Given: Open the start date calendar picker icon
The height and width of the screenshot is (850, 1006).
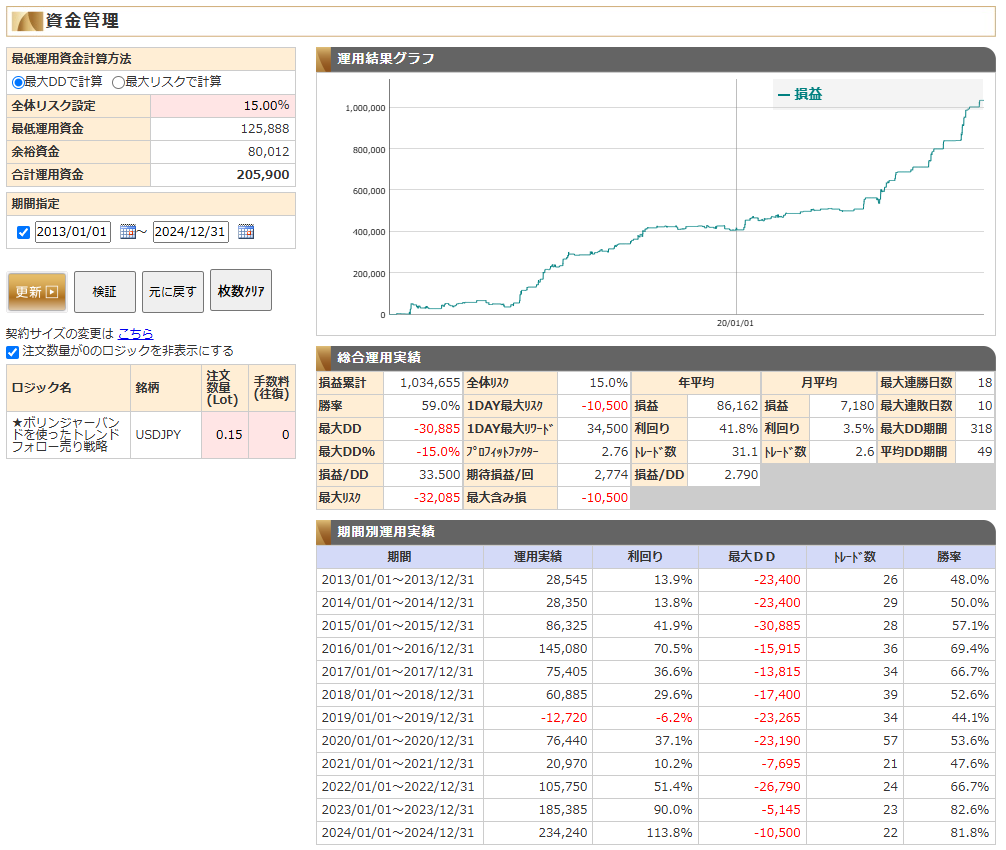Looking at the screenshot, I should [x=128, y=232].
